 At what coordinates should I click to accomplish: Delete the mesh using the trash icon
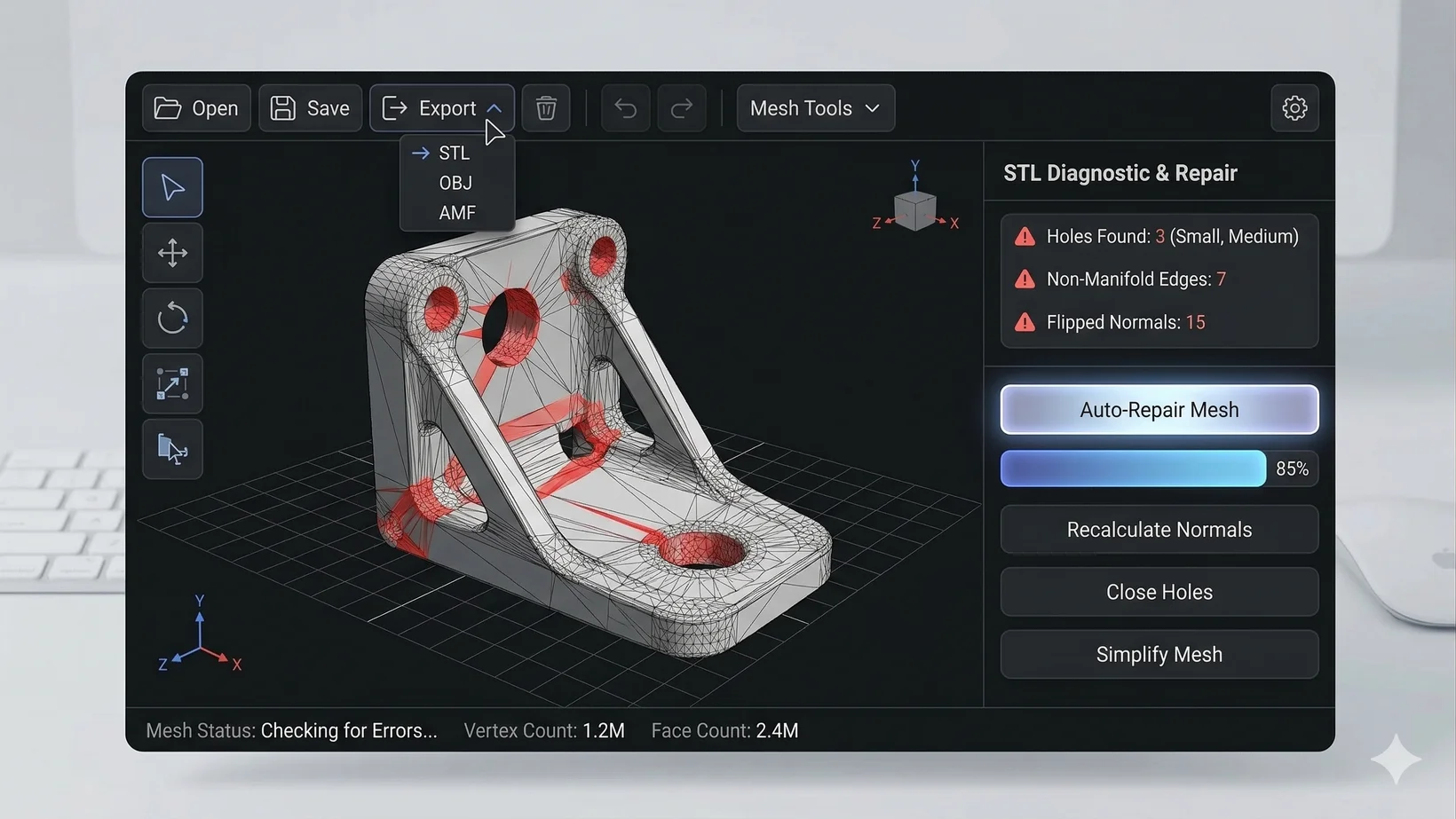pyautogui.click(x=545, y=107)
